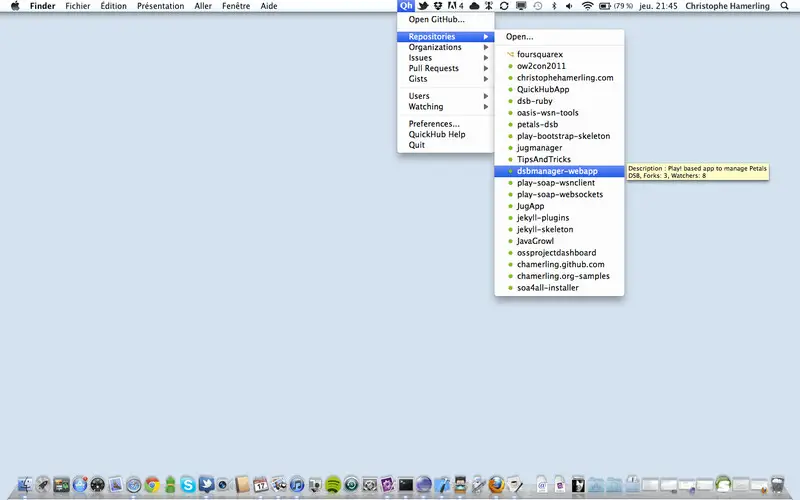Viewport: 800px width, 500px height.
Task: Open the volume speaker icon
Action: tap(569, 6)
